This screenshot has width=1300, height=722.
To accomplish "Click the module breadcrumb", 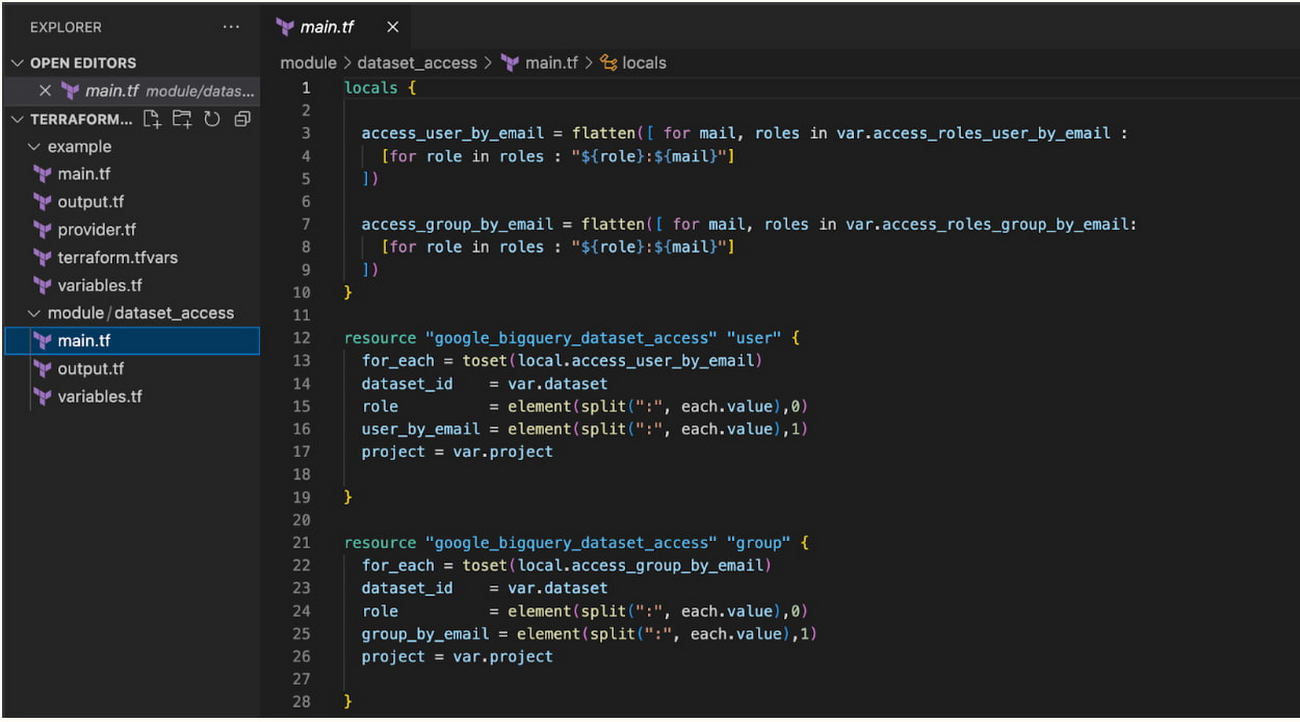I will point(308,62).
